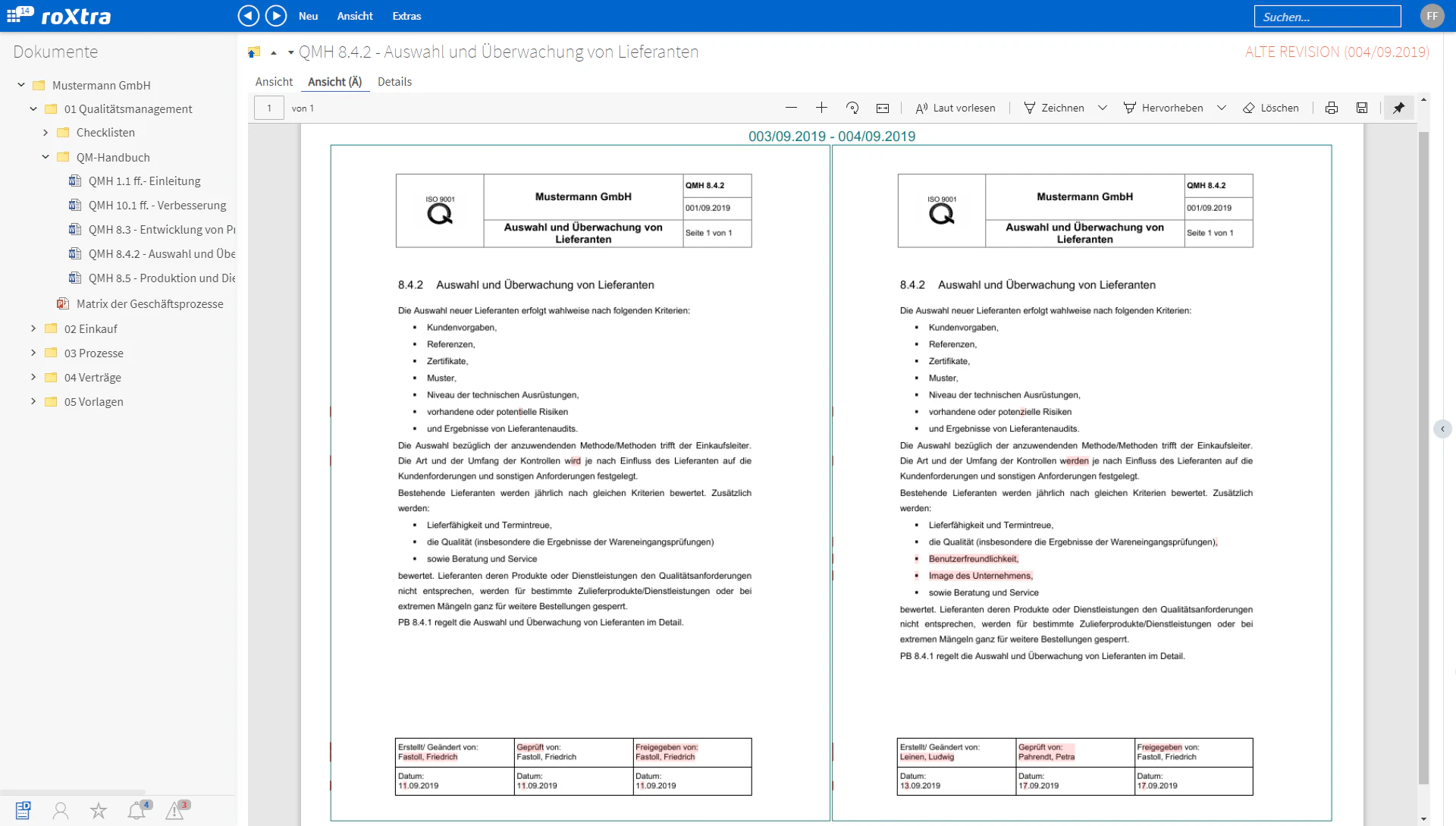This screenshot has width=1456, height=826.
Task: Activate Laut vorlesen read-aloud mode
Action: [x=955, y=108]
